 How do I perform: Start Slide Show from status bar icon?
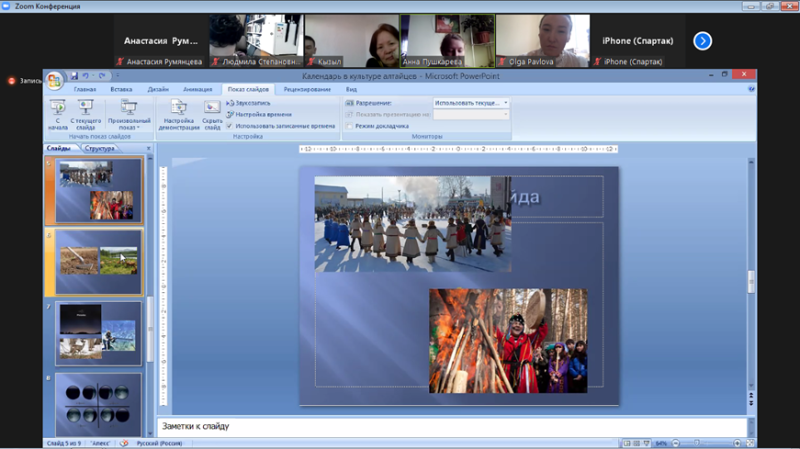[646, 443]
